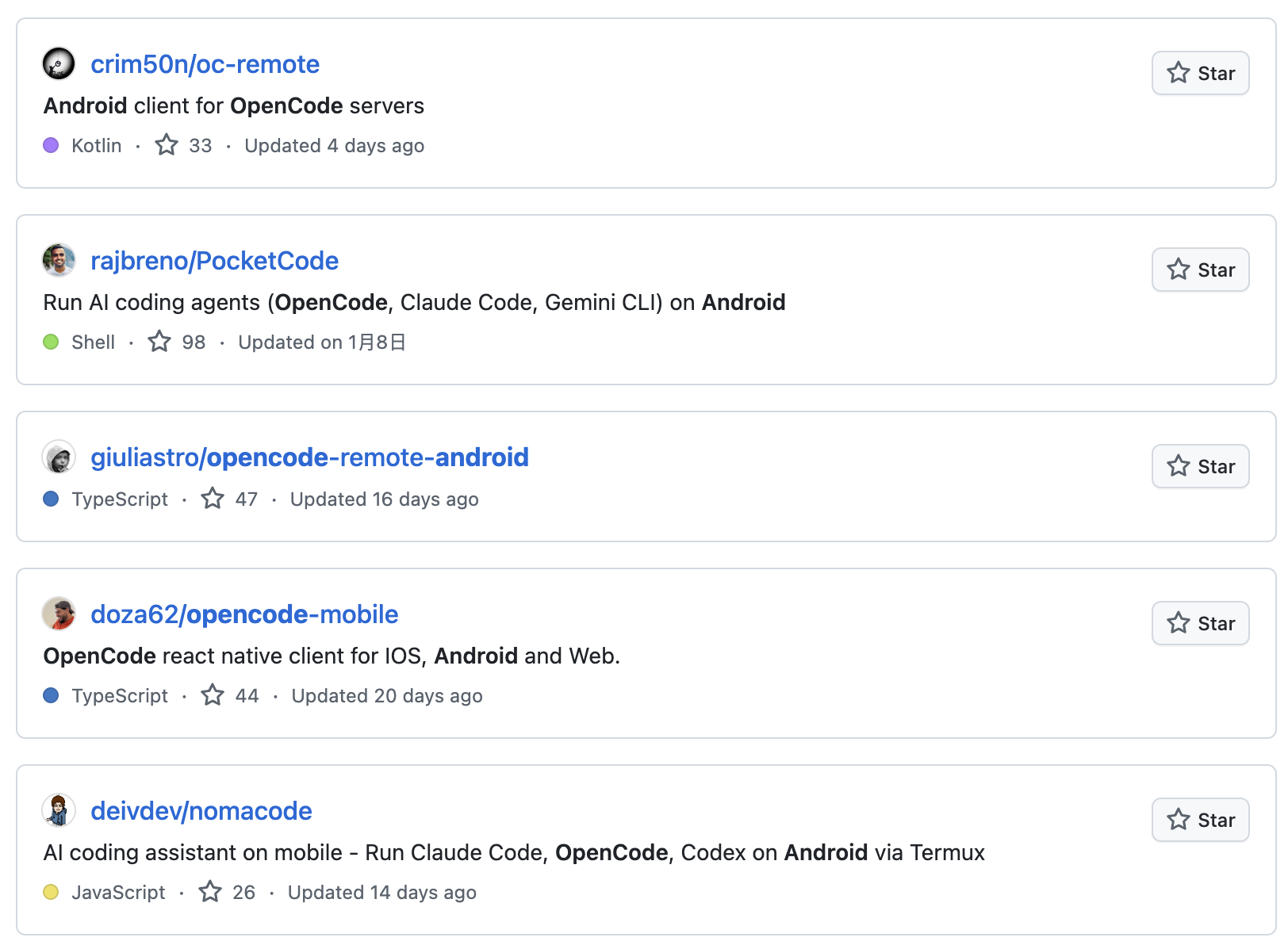Click the 44 stars icon on opencode-mobile
1288x945 pixels.
pos(213,695)
